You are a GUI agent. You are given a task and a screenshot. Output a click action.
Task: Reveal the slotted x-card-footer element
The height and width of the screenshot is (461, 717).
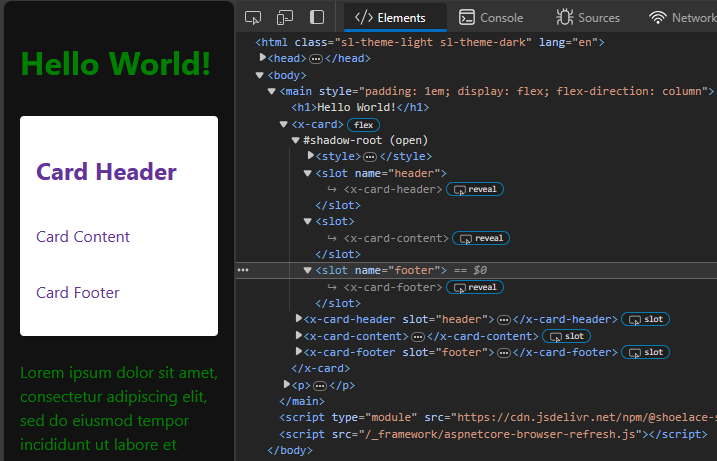[475, 287]
